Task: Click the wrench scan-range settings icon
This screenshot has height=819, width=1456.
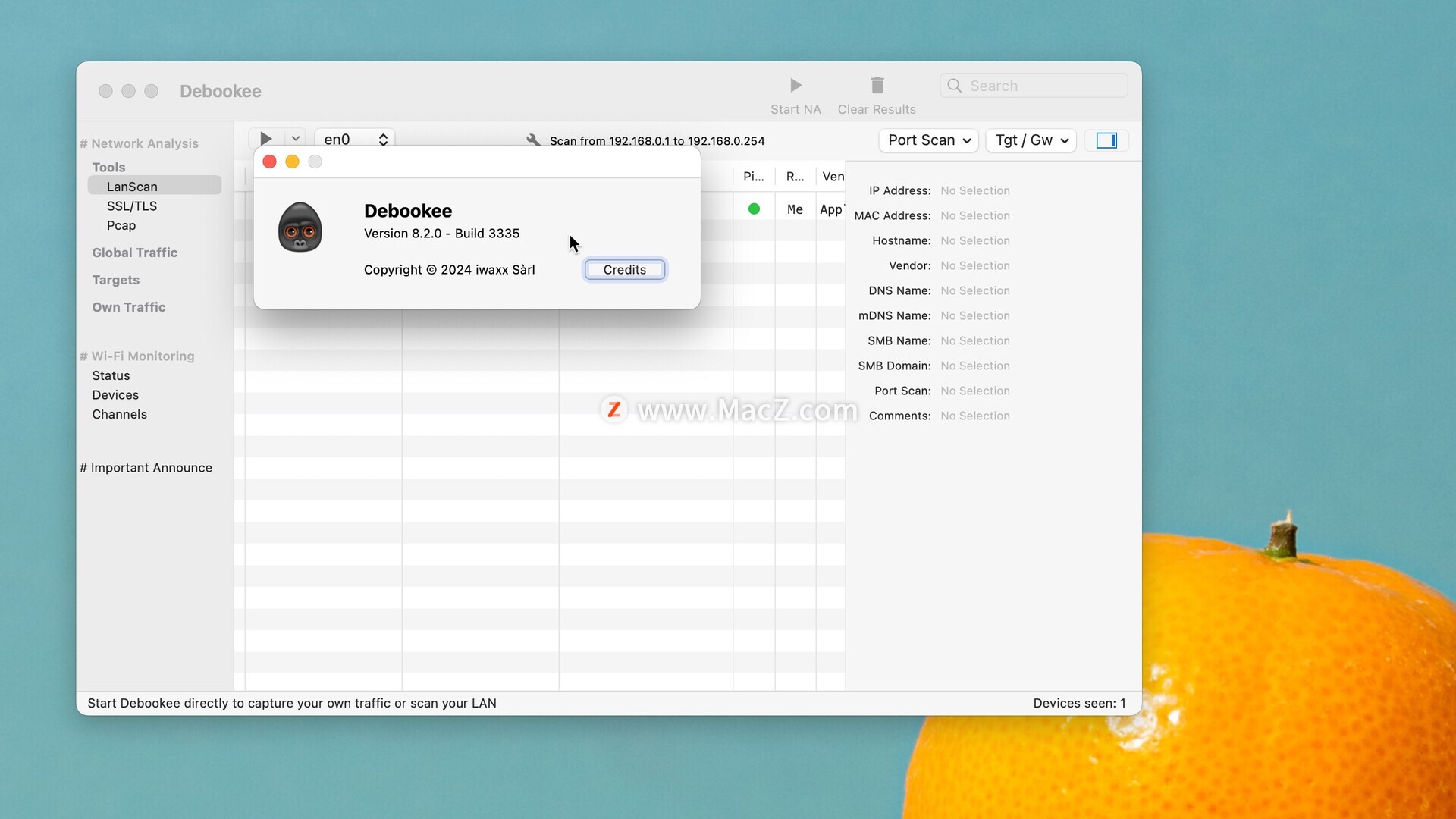Action: tap(533, 140)
